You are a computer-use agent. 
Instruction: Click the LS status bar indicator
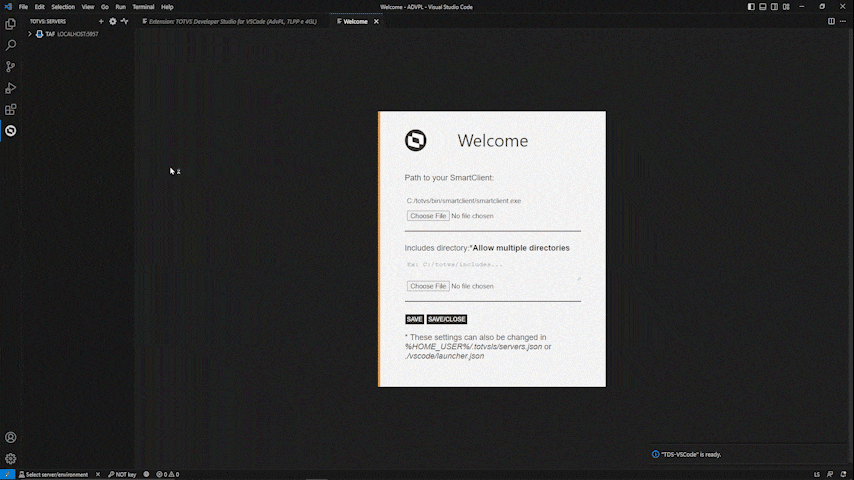point(816,475)
